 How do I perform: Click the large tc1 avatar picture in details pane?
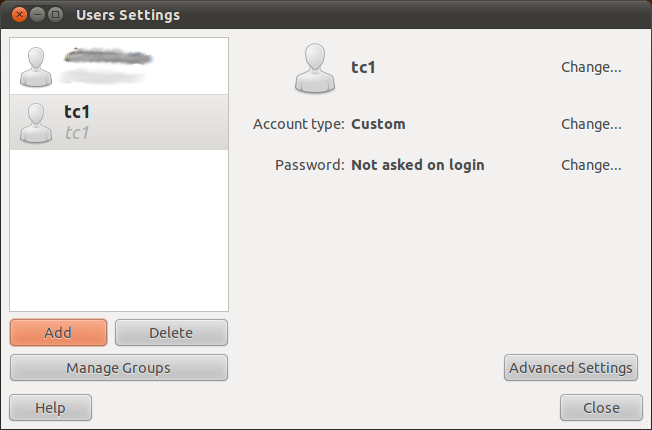click(x=315, y=68)
